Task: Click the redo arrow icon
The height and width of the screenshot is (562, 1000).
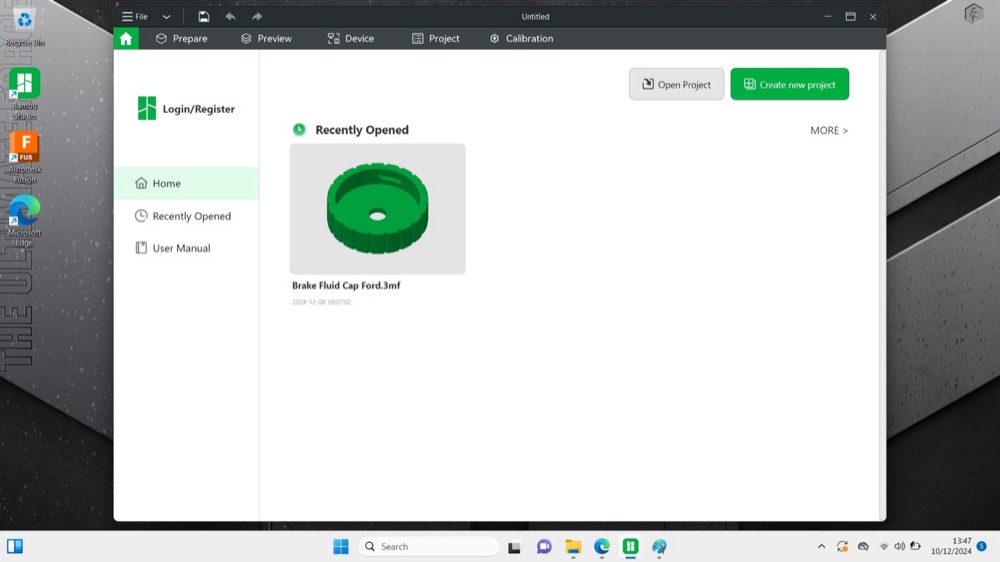Action: coord(256,17)
